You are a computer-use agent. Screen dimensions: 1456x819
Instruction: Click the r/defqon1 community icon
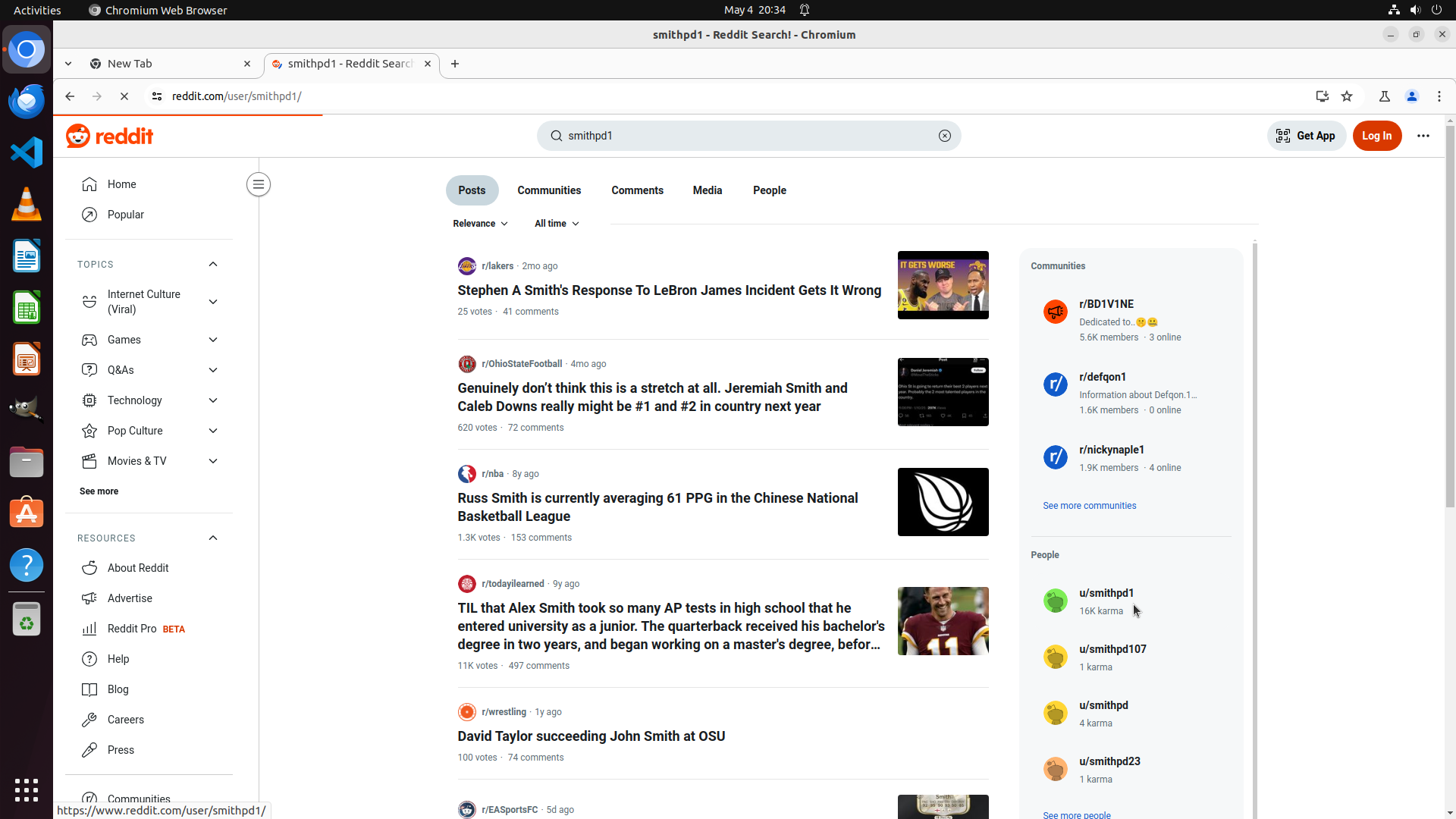click(1055, 384)
